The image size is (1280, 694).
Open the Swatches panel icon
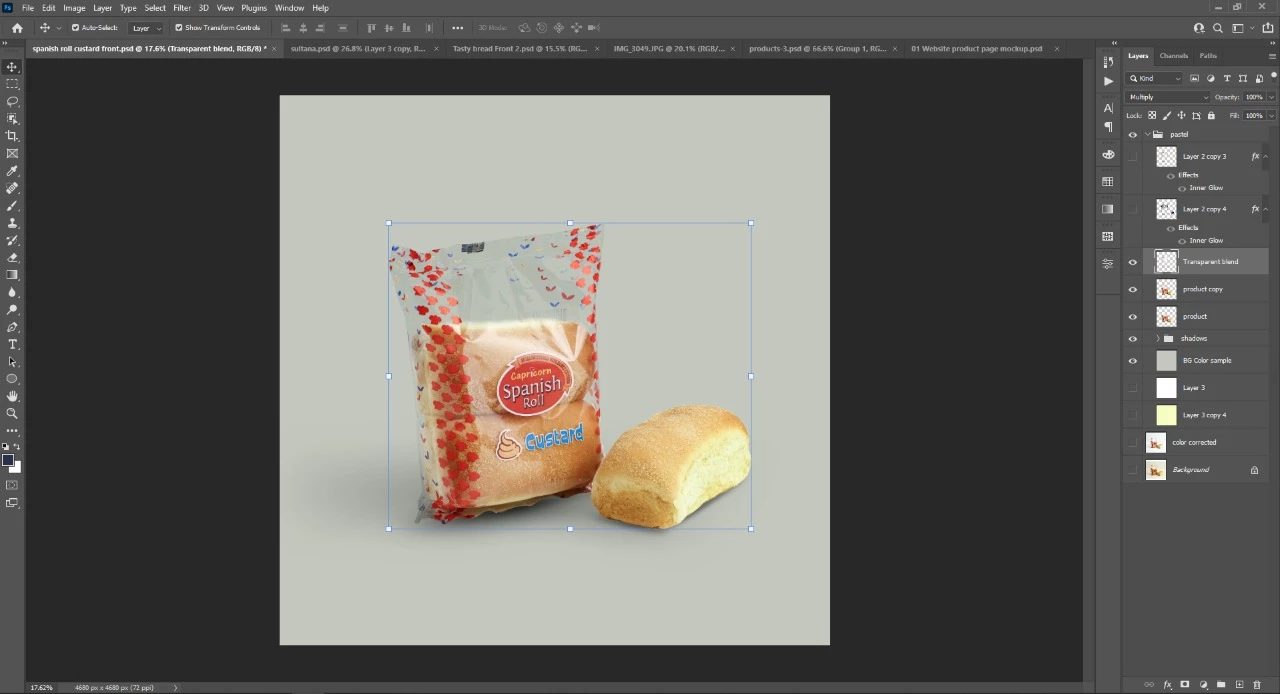(1107, 182)
